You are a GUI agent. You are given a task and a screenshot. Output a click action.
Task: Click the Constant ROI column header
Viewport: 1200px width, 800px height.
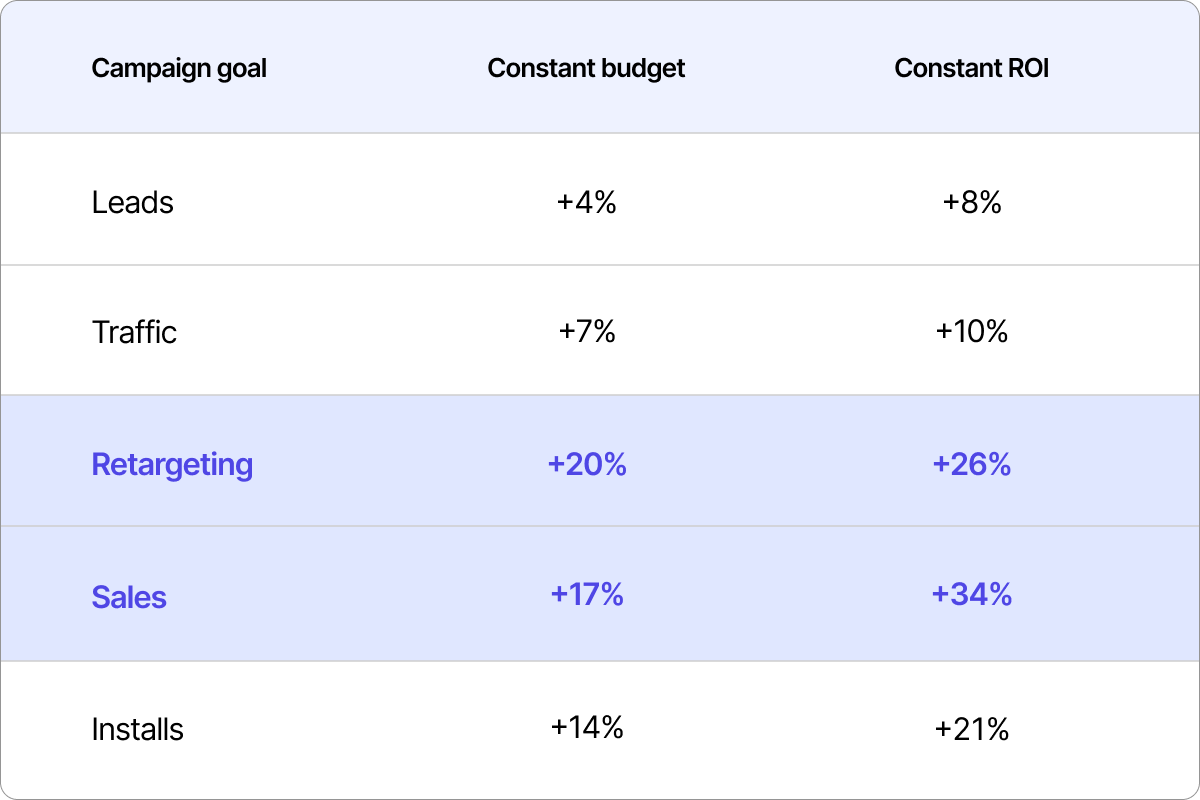pyautogui.click(x=971, y=69)
